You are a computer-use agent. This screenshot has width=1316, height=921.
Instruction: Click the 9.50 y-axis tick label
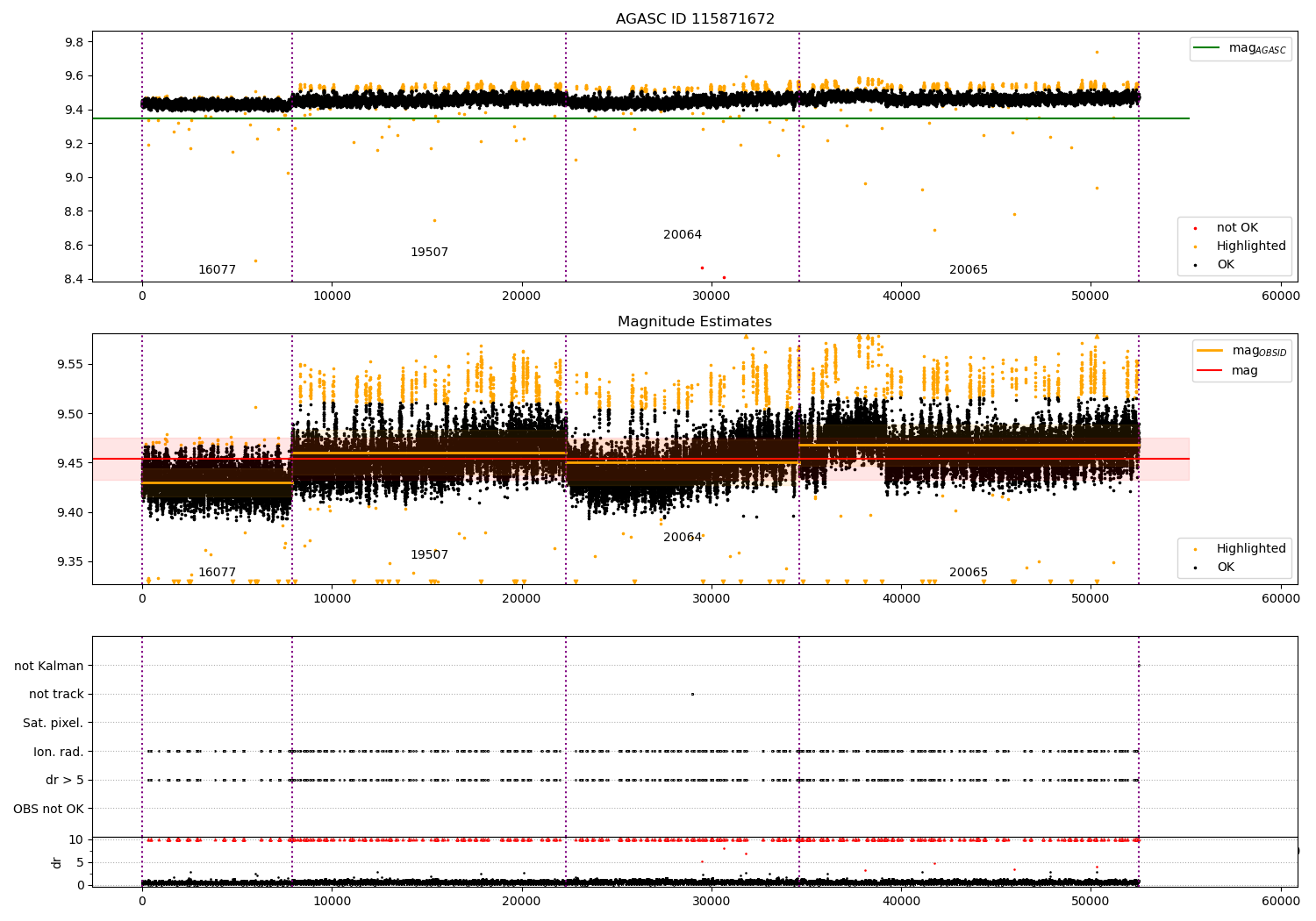coord(70,414)
